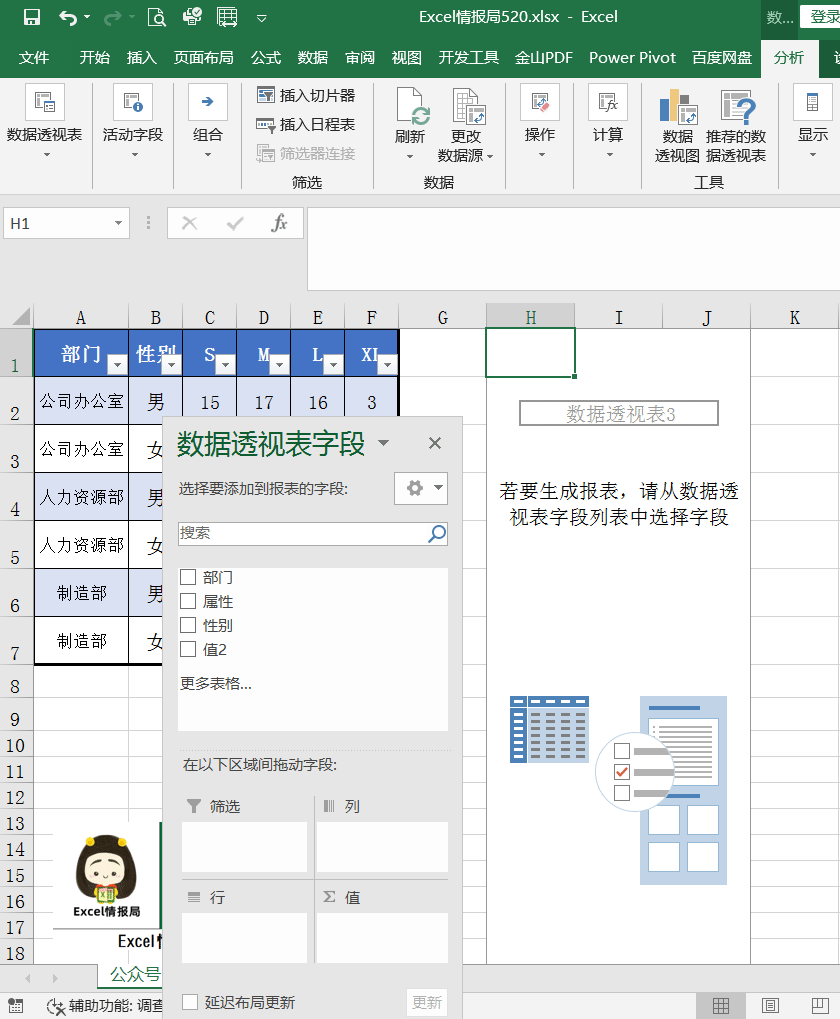Click the 更多表格... link
The height and width of the screenshot is (1019, 840).
pos(216,684)
